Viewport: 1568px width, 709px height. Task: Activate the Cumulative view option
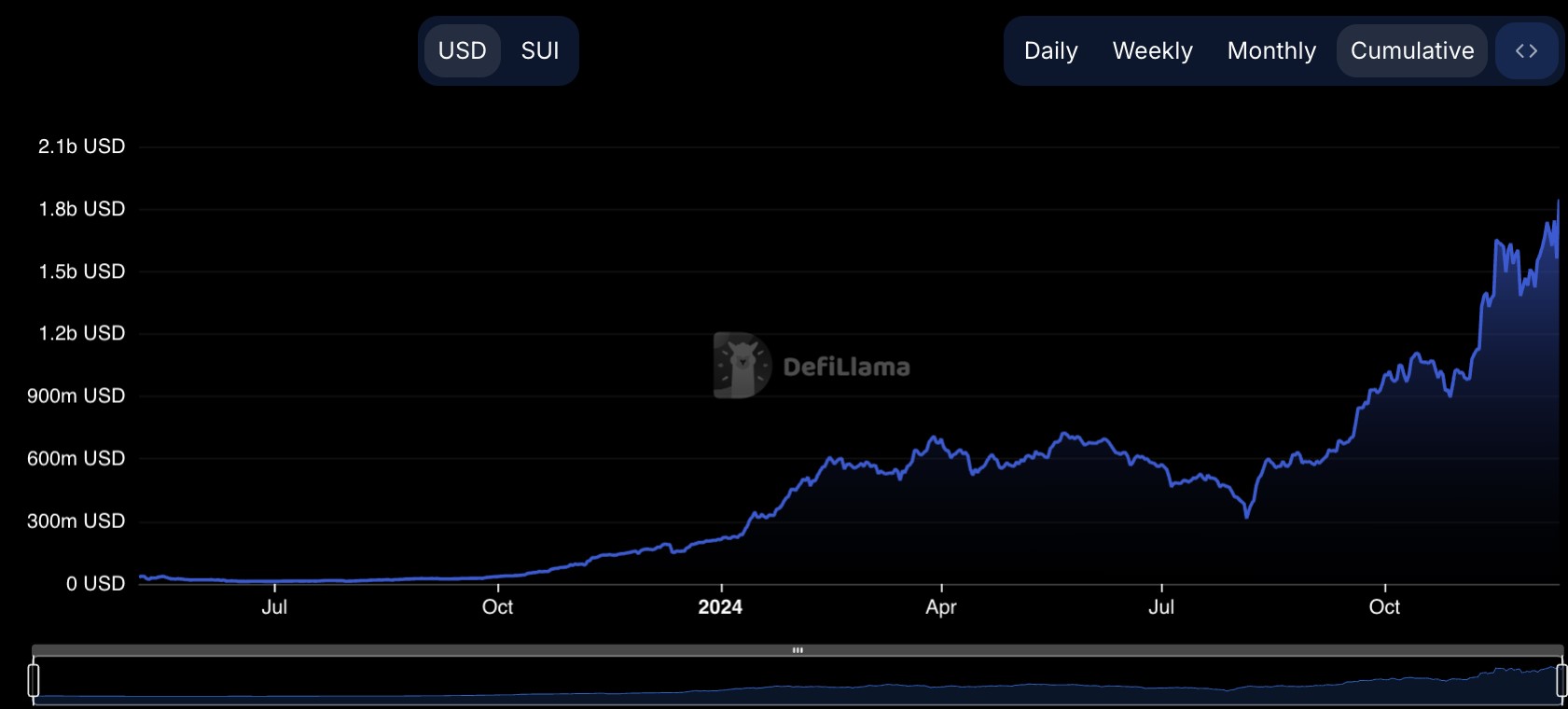(1411, 51)
